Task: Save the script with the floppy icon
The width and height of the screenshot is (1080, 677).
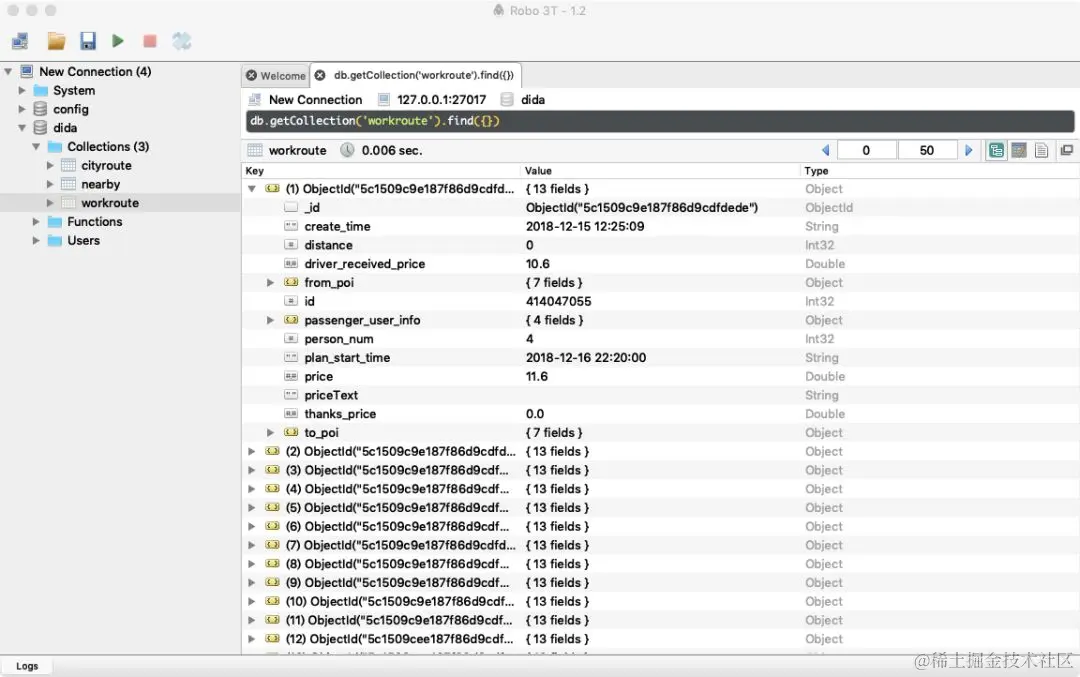Action: point(87,41)
